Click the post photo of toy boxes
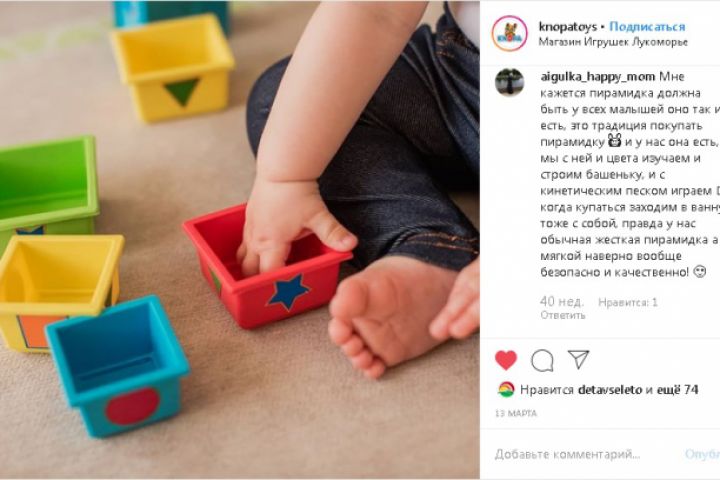Viewport: 720px width, 480px height. [240, 240]
